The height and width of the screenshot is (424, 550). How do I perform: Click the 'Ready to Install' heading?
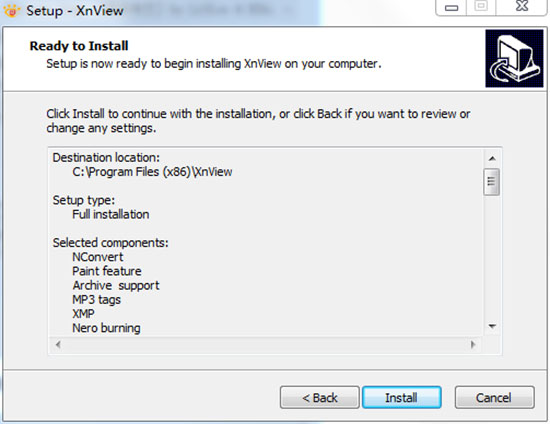pos(79,46)
